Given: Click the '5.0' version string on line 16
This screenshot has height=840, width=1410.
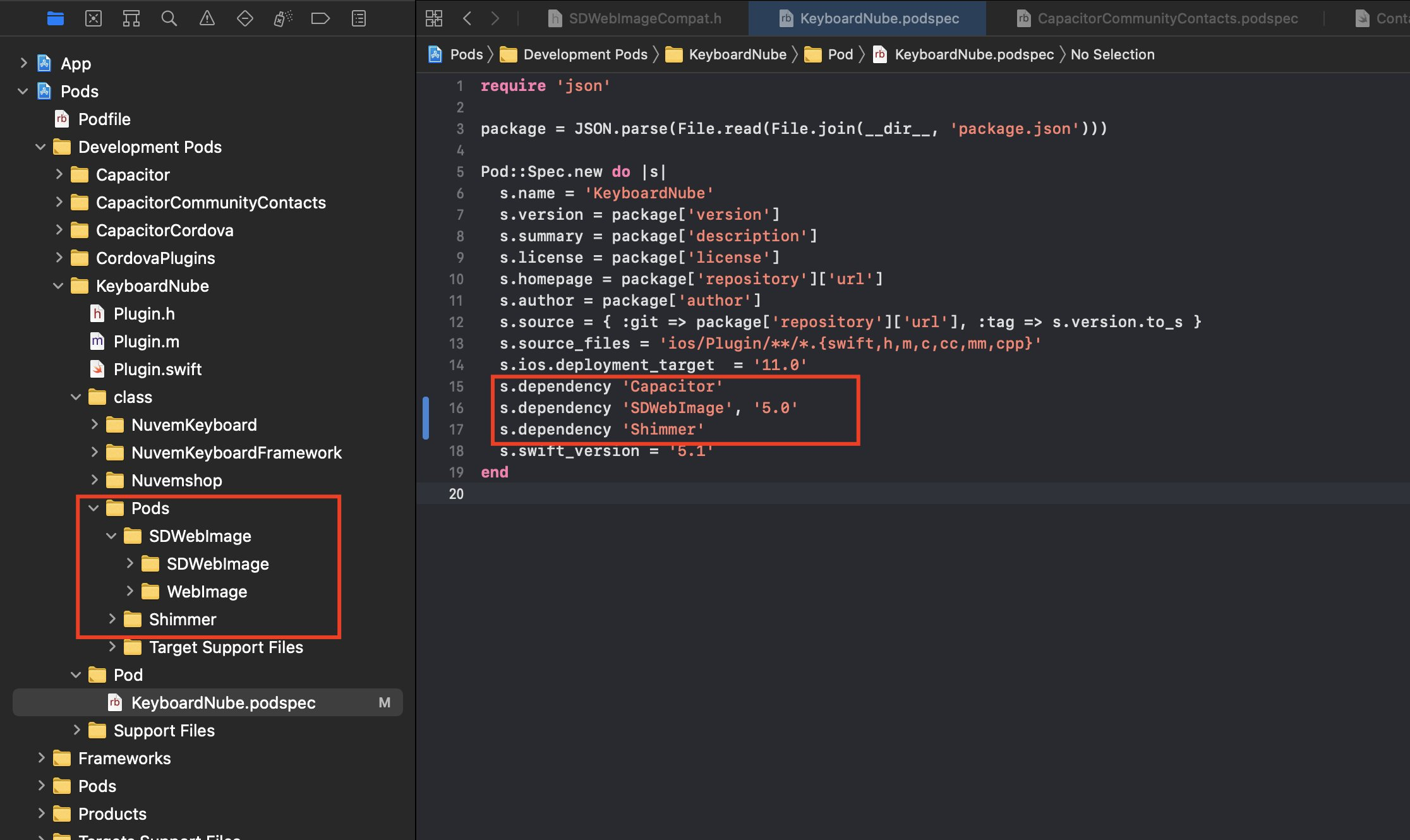Looking at the screenshot, I should coord(775,408).
